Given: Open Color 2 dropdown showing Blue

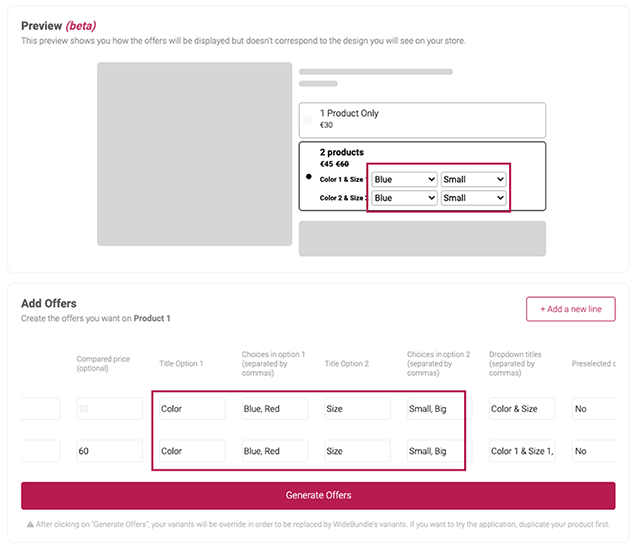Looking at the screenshot, I should coord(404,198).
